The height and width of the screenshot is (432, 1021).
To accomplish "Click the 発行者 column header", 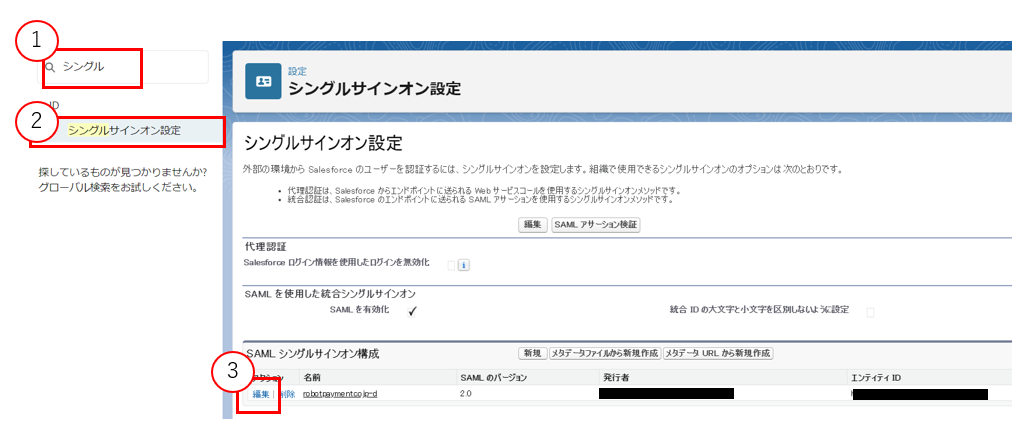I will tap(616, 377).
